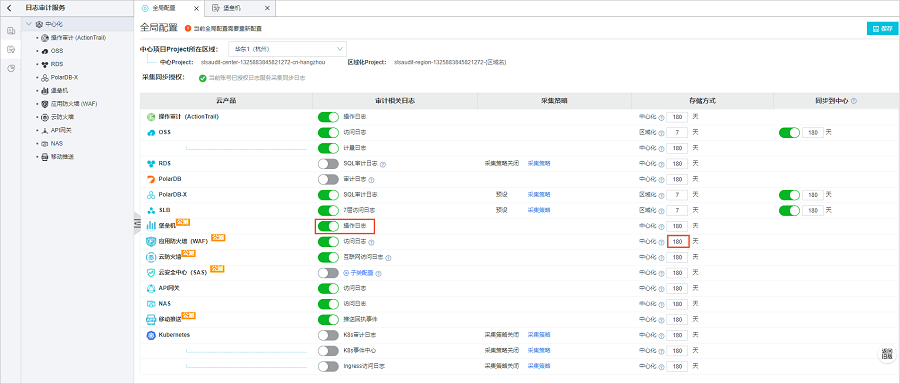Select the second left rail icon with a pencil
Viewport: 900px width, 384px height.
tap(10, 49)
